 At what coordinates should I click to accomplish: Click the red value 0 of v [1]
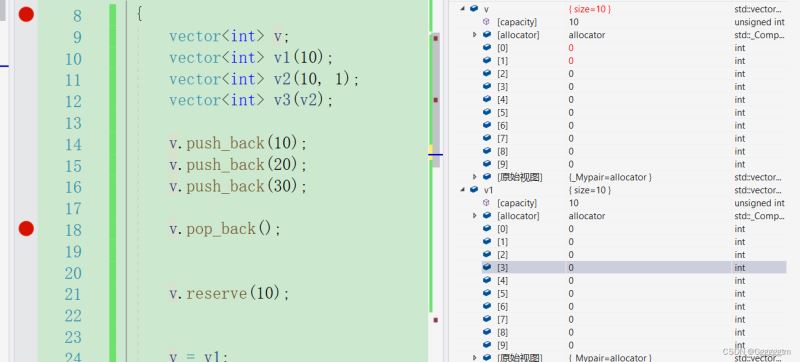(571, 61)
